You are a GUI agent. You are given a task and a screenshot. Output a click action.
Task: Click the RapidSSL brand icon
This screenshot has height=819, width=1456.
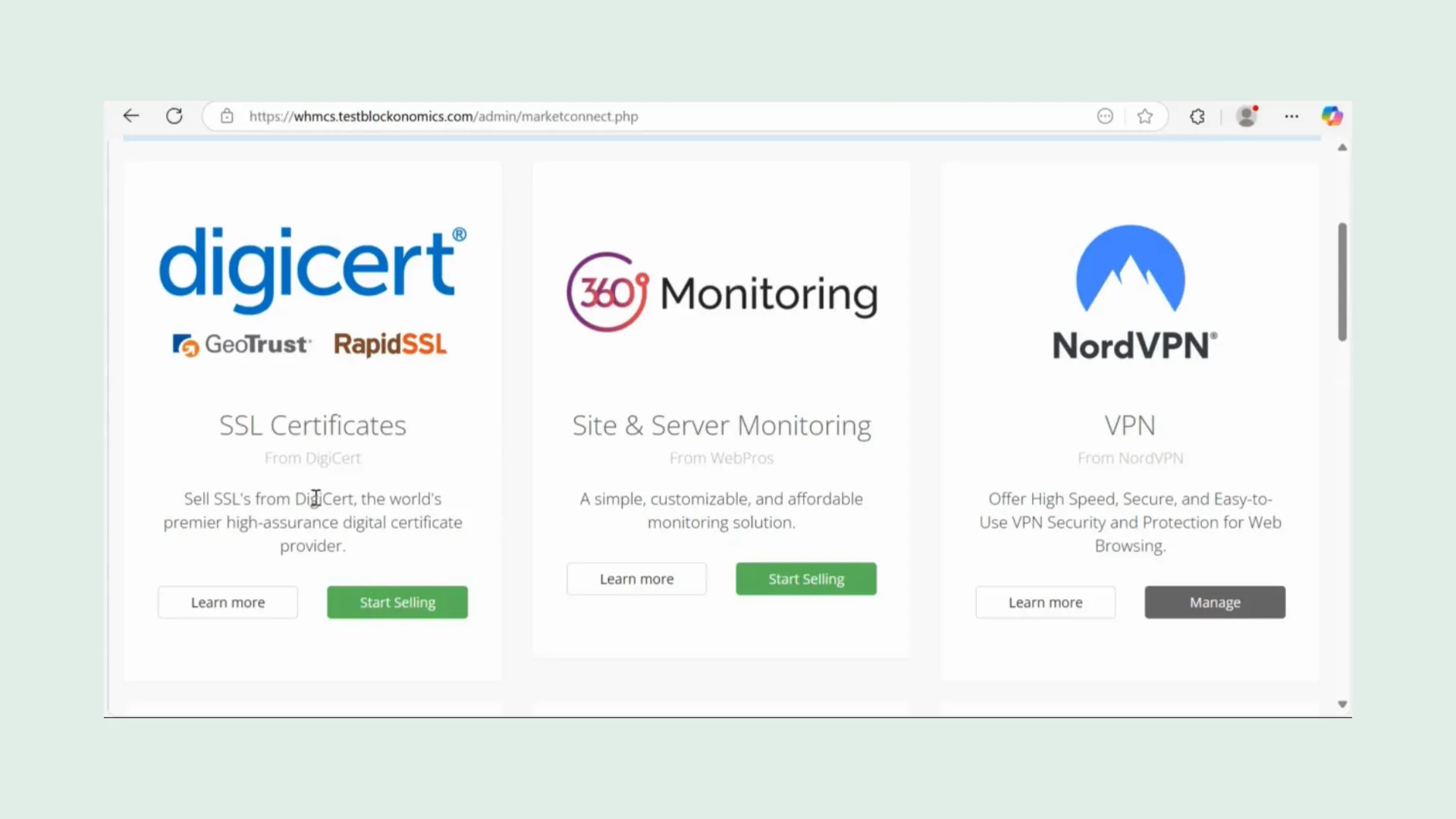[389, 344]
